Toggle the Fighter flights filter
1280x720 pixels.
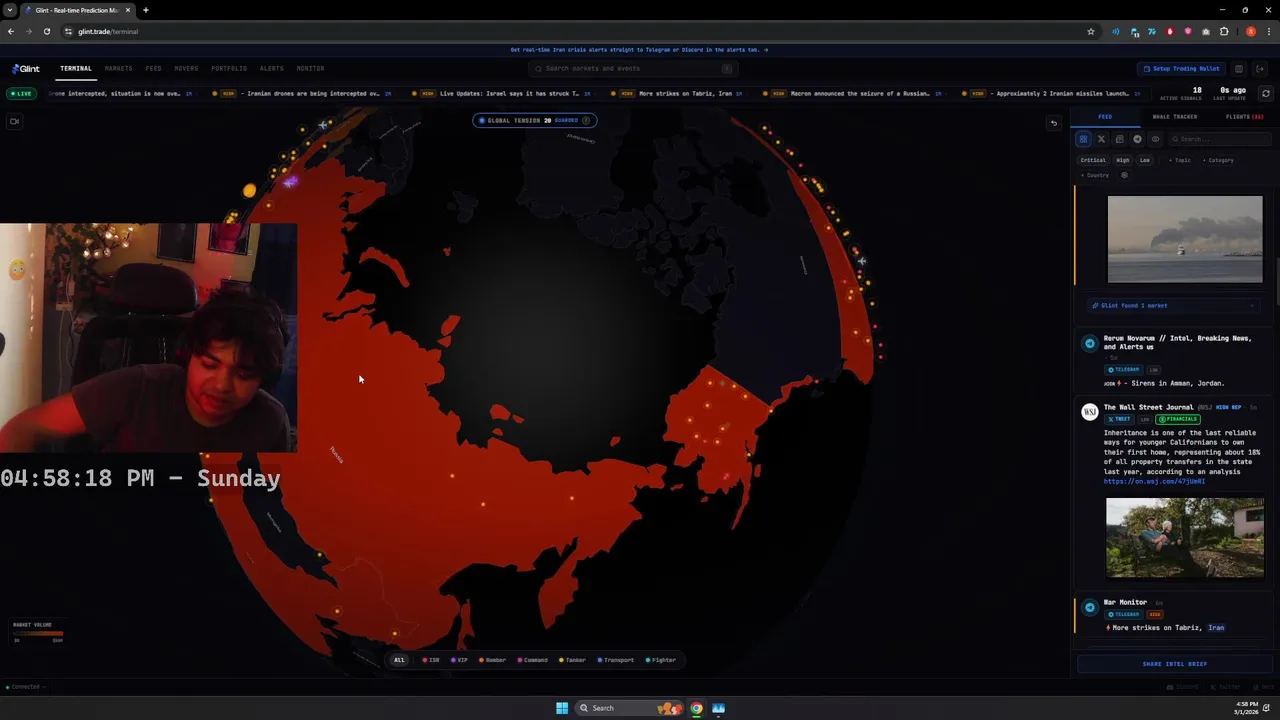coord(661,660)
